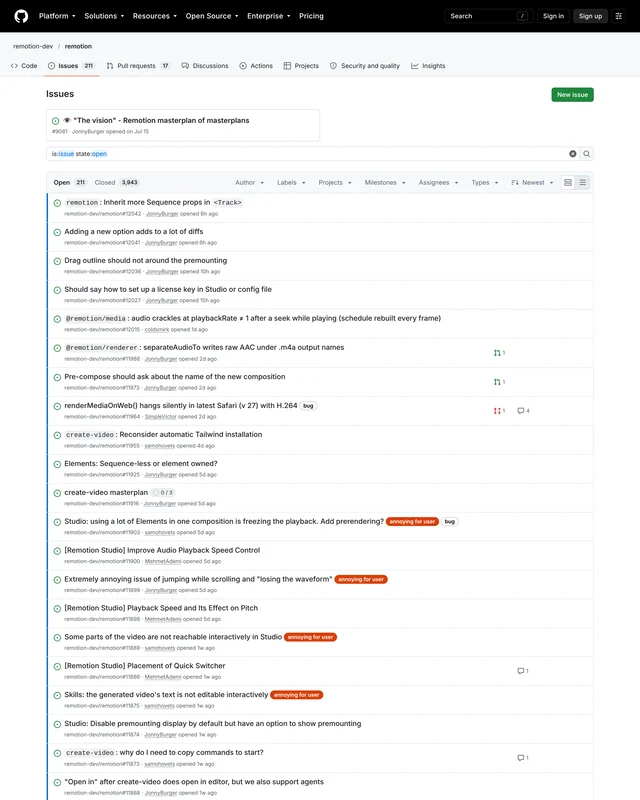The width and height of the screenshot is (640, 800).
Task: Click the Actions tab
Action: click(256, 66)
